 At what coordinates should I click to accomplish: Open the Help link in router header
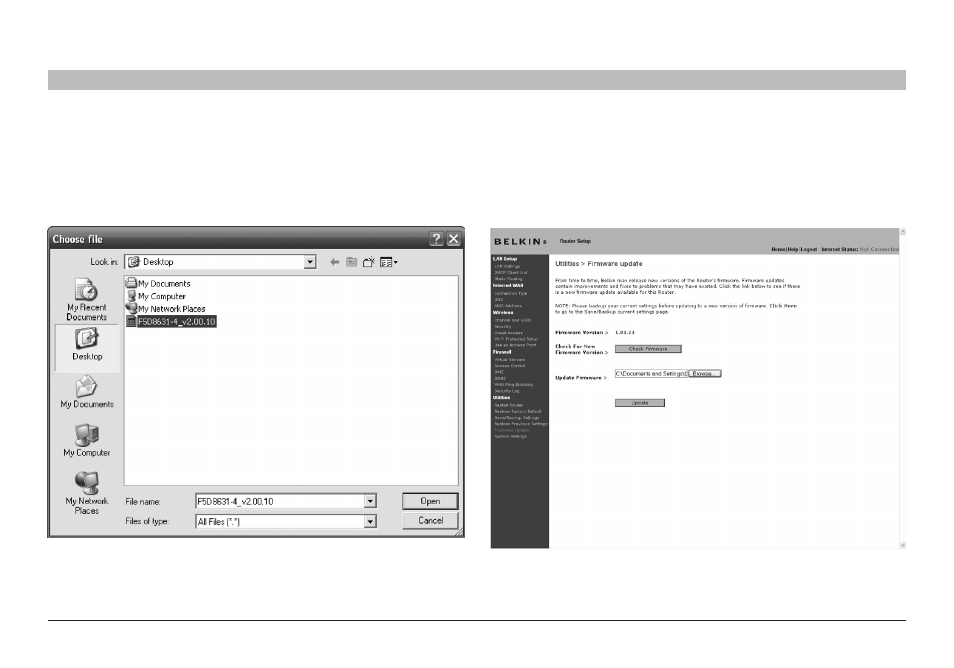click(793, 249)
